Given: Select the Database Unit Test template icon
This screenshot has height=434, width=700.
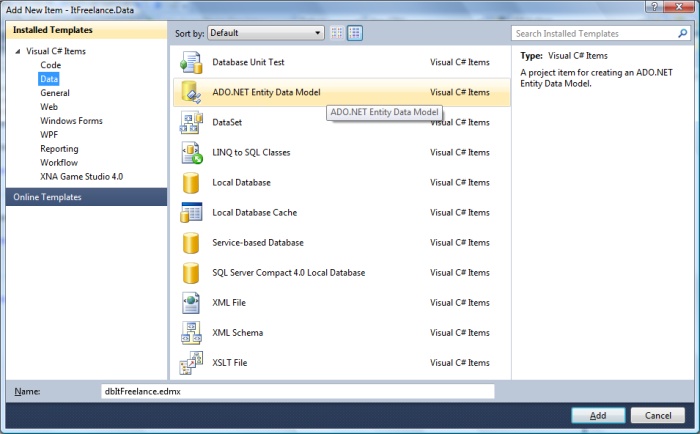Looking at the screenshot, I should pyautogui.click(x=191, y=63).
